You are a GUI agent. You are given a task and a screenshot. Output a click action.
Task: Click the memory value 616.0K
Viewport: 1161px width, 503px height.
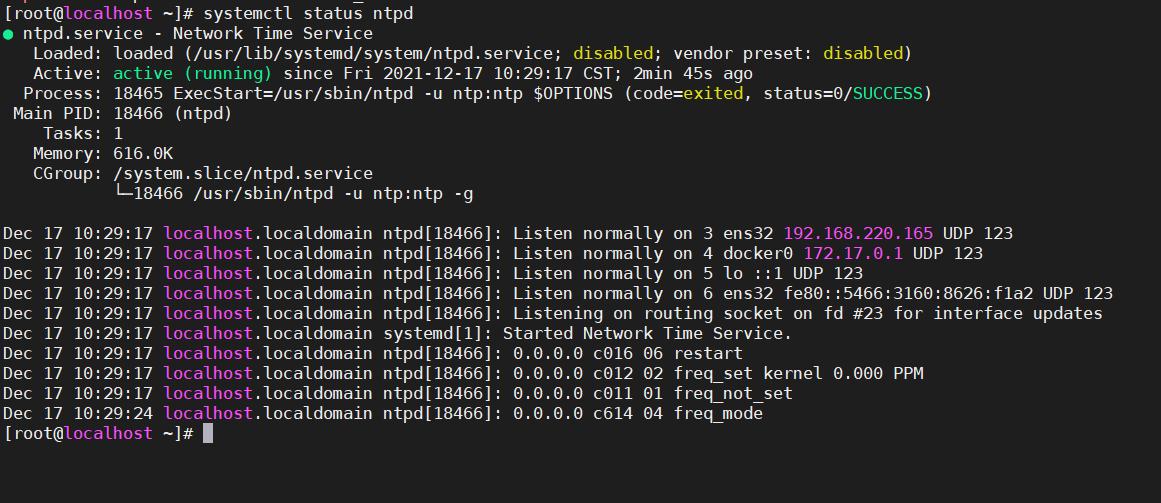point(143,153)
